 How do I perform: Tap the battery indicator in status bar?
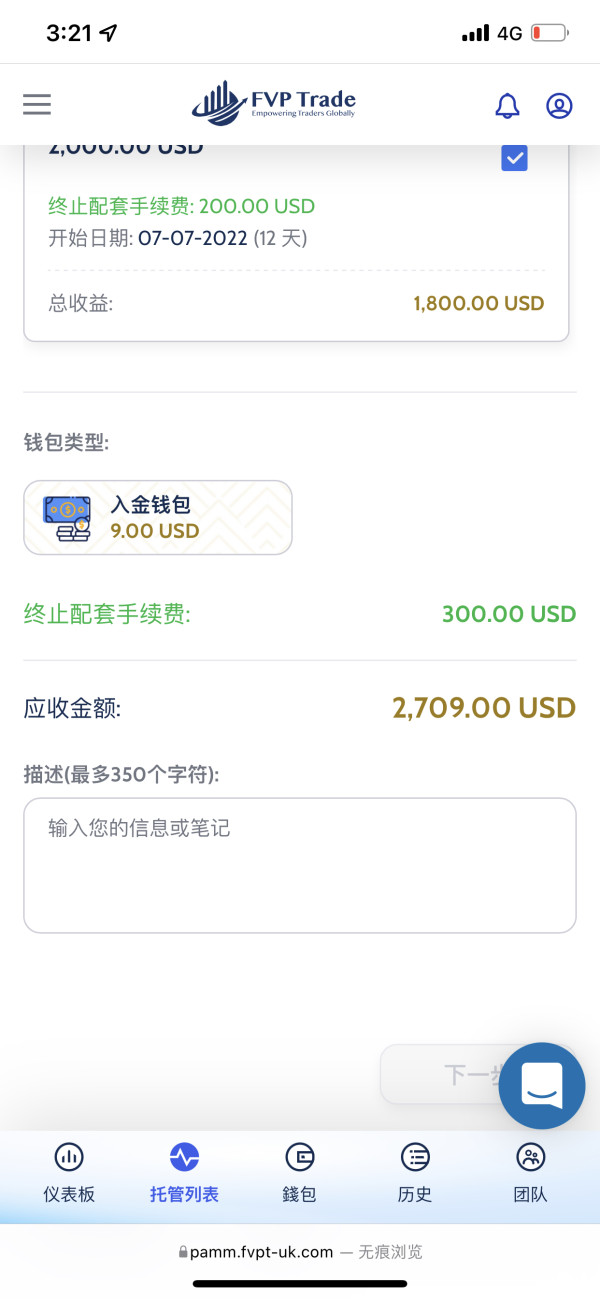pyautogui.click(x=550, y=33)
